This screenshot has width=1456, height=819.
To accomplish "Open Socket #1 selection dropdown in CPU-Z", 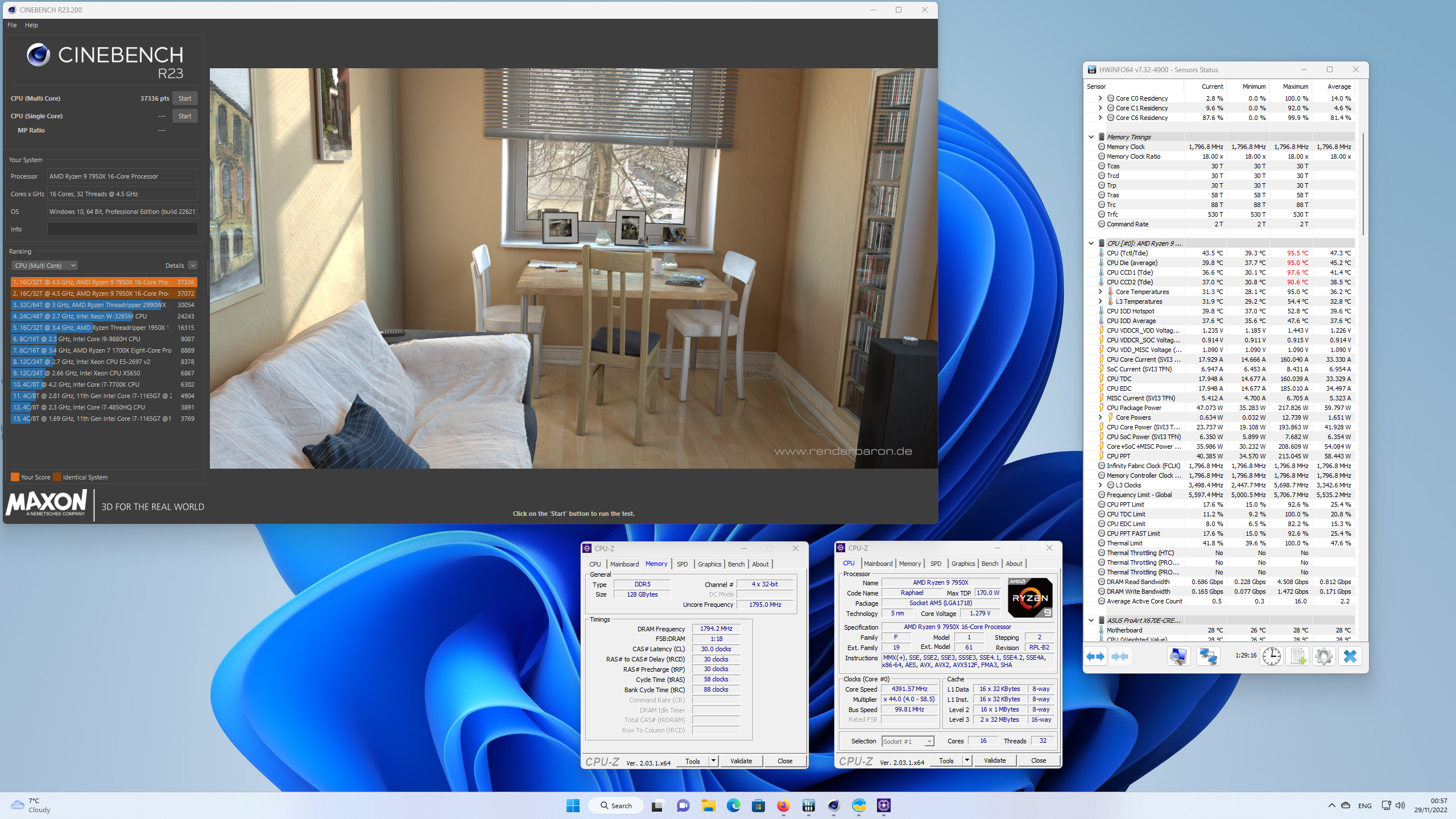I will 908,741.
